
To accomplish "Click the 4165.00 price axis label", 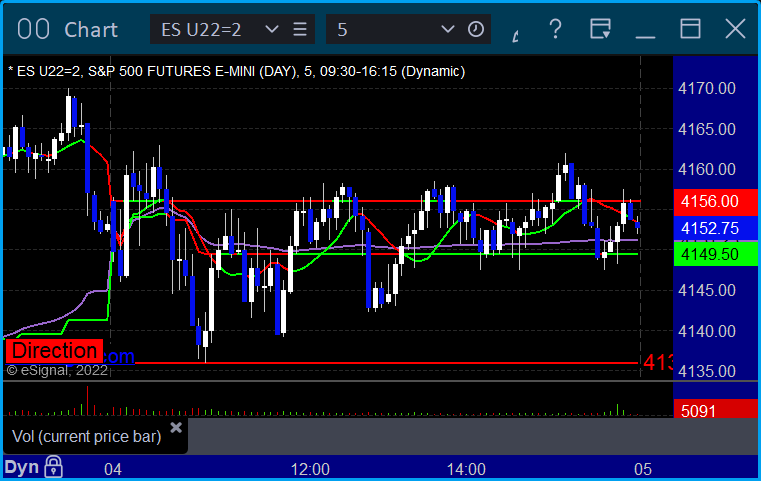I will point(707,129).
